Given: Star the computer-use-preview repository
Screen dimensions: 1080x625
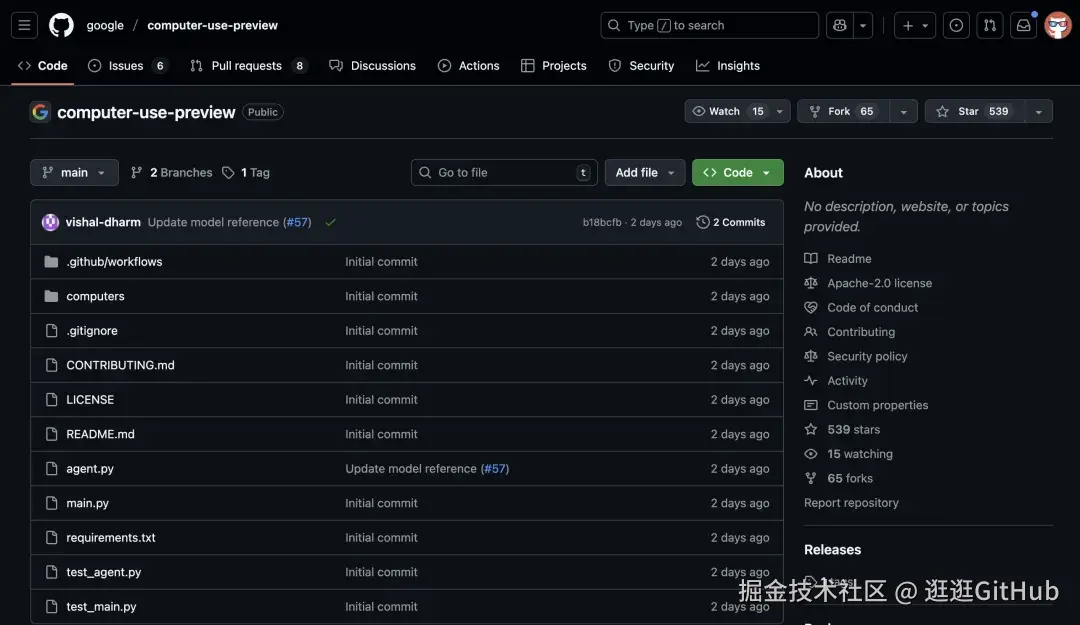Looking at the screenshot, I should [974, 112].
